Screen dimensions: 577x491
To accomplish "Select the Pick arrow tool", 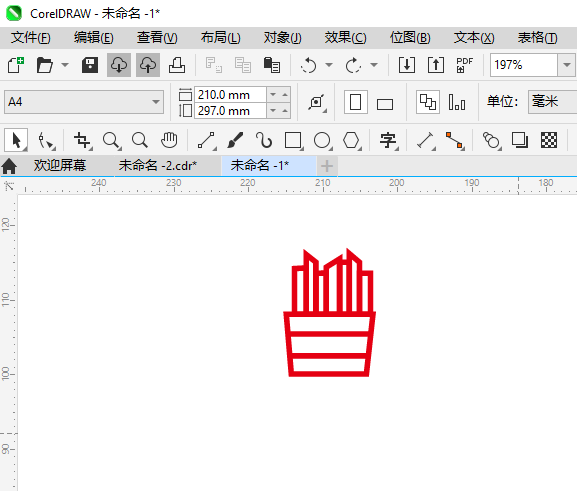I will pos(16,140).
